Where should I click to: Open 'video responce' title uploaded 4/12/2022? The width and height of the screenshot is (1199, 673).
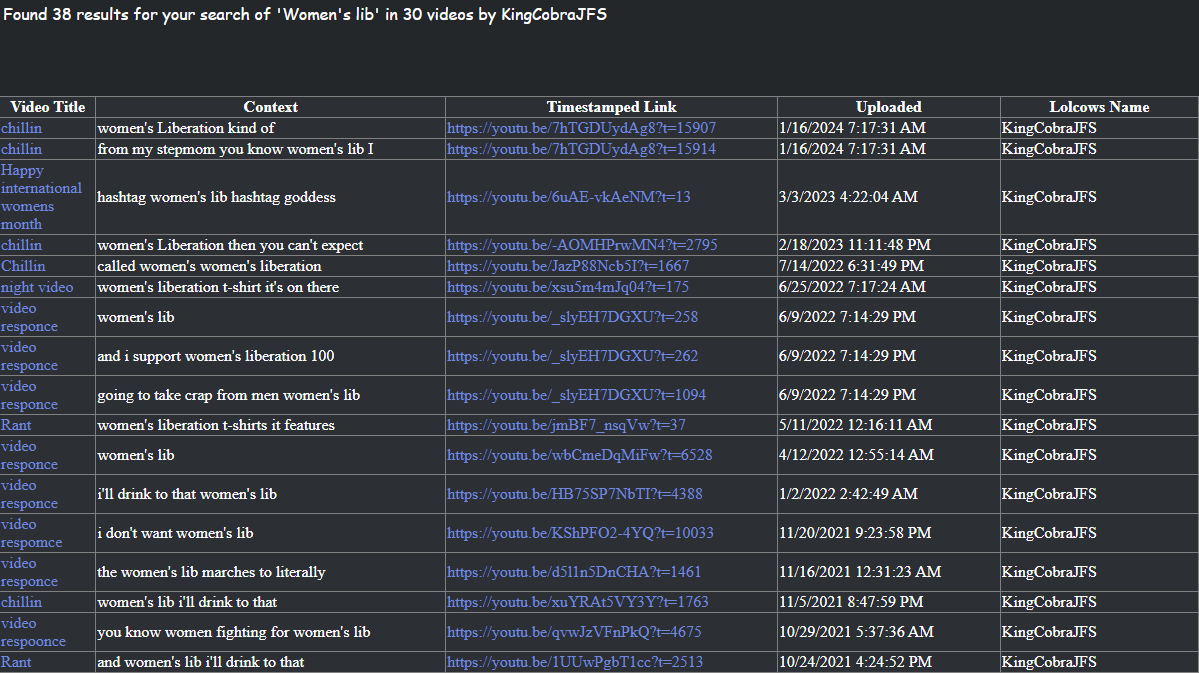click(x=29, y=455)
